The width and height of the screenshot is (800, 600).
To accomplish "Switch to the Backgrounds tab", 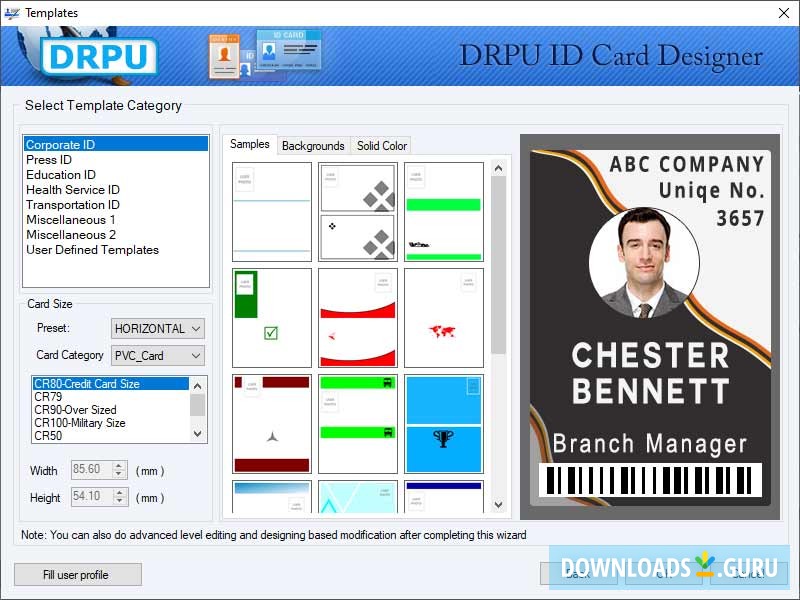I will 313,146.
